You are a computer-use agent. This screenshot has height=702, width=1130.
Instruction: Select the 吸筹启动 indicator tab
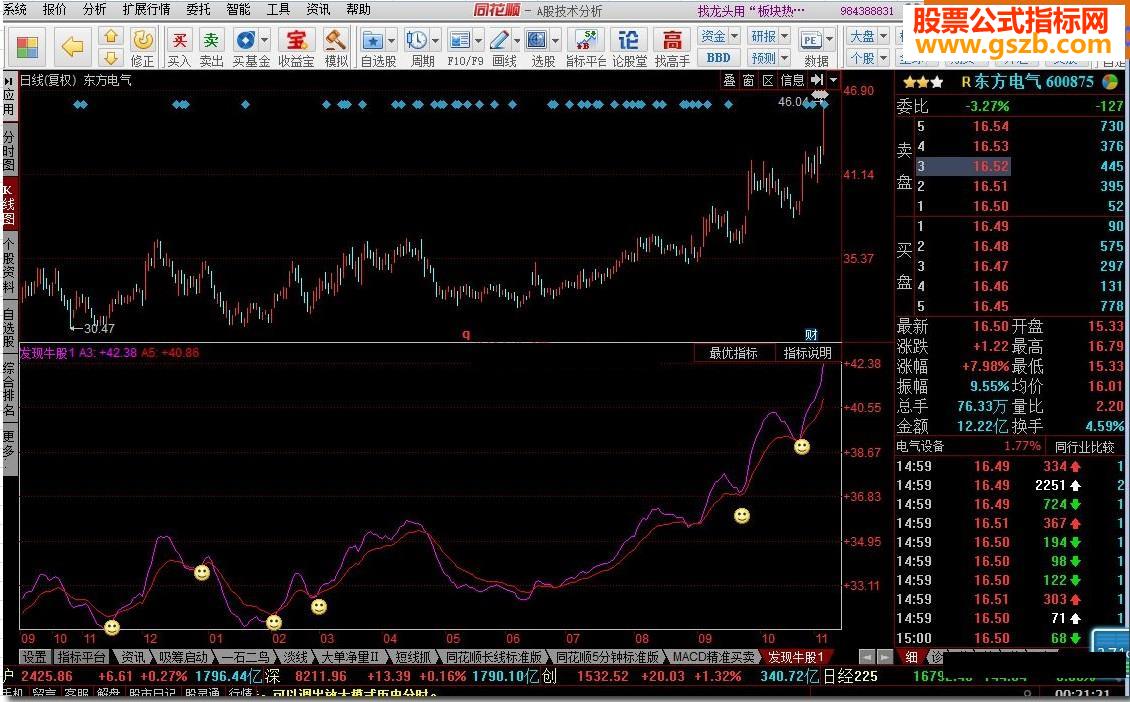click(183, 657)
